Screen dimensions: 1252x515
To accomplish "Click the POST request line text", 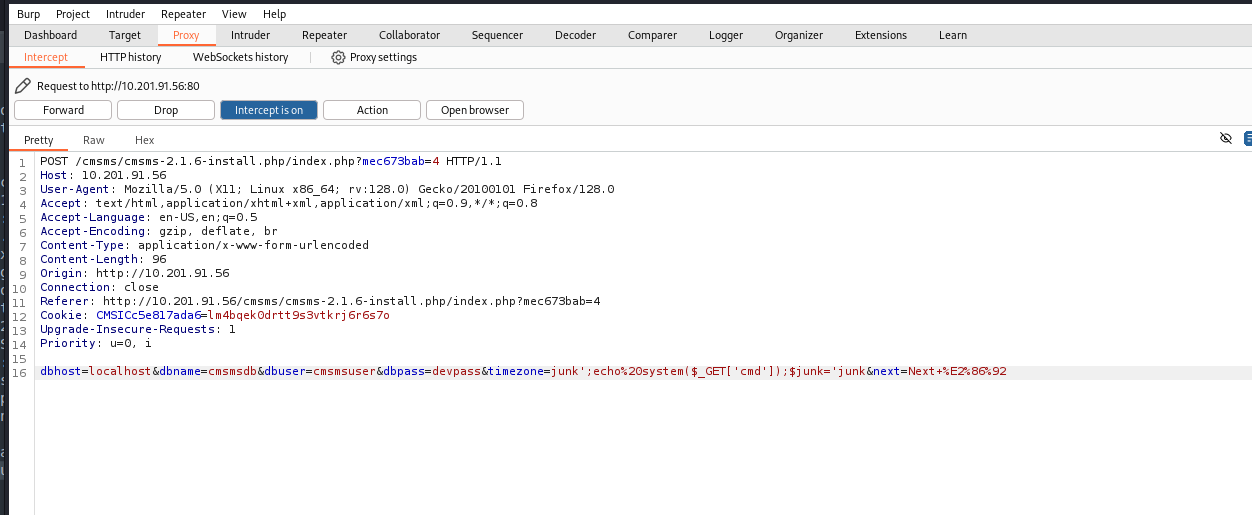I will tap(271, 161).
